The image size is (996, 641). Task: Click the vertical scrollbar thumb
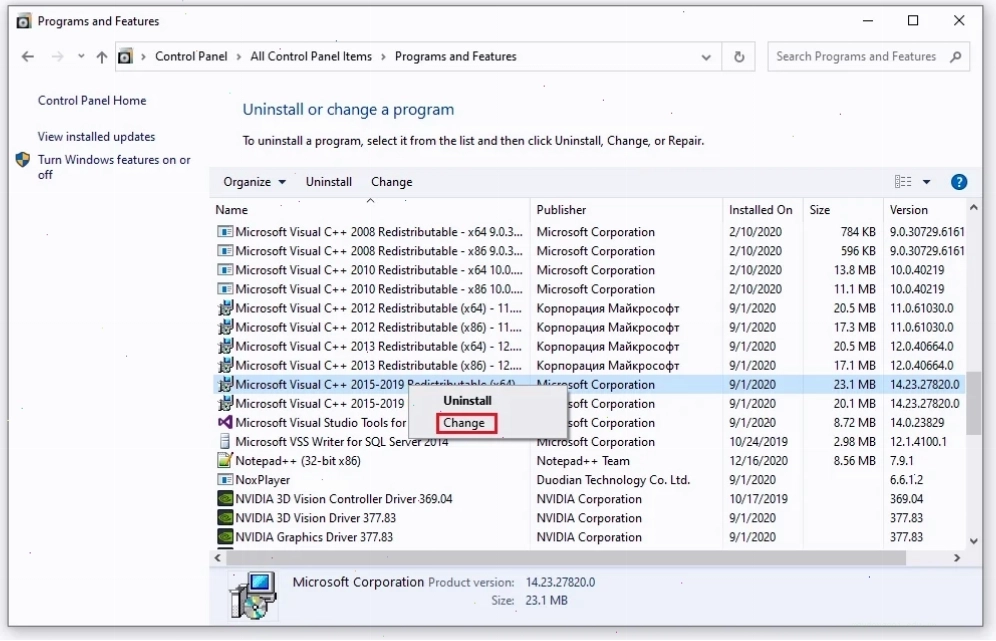tap(973, 403)
